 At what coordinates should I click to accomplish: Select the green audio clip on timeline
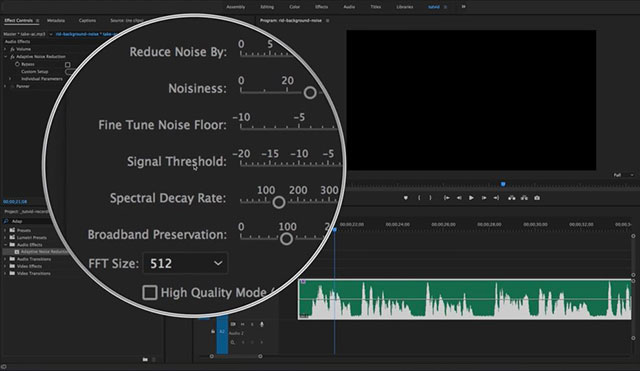pos(465,299)
